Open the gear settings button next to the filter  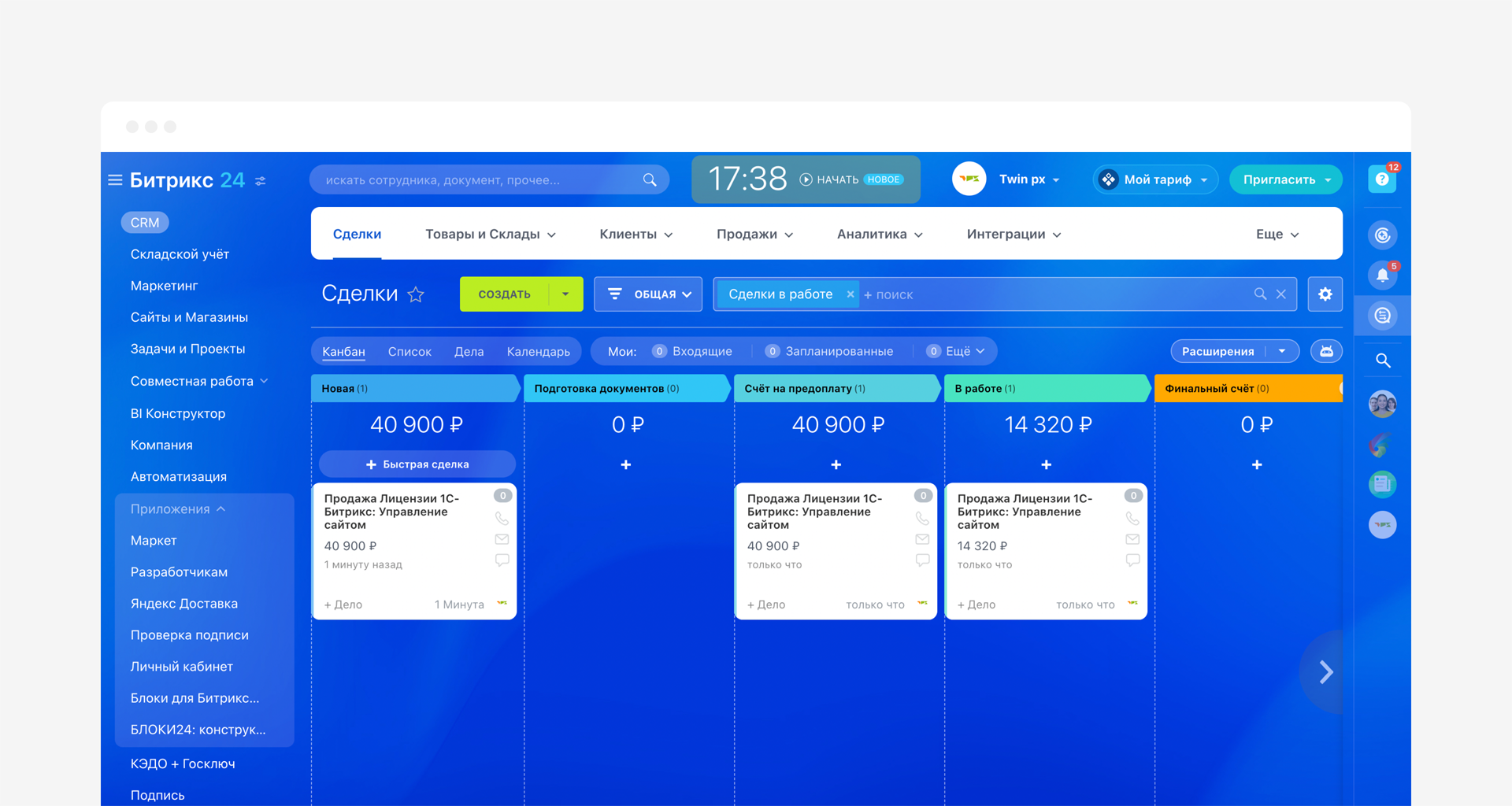tap(1325, 294)
